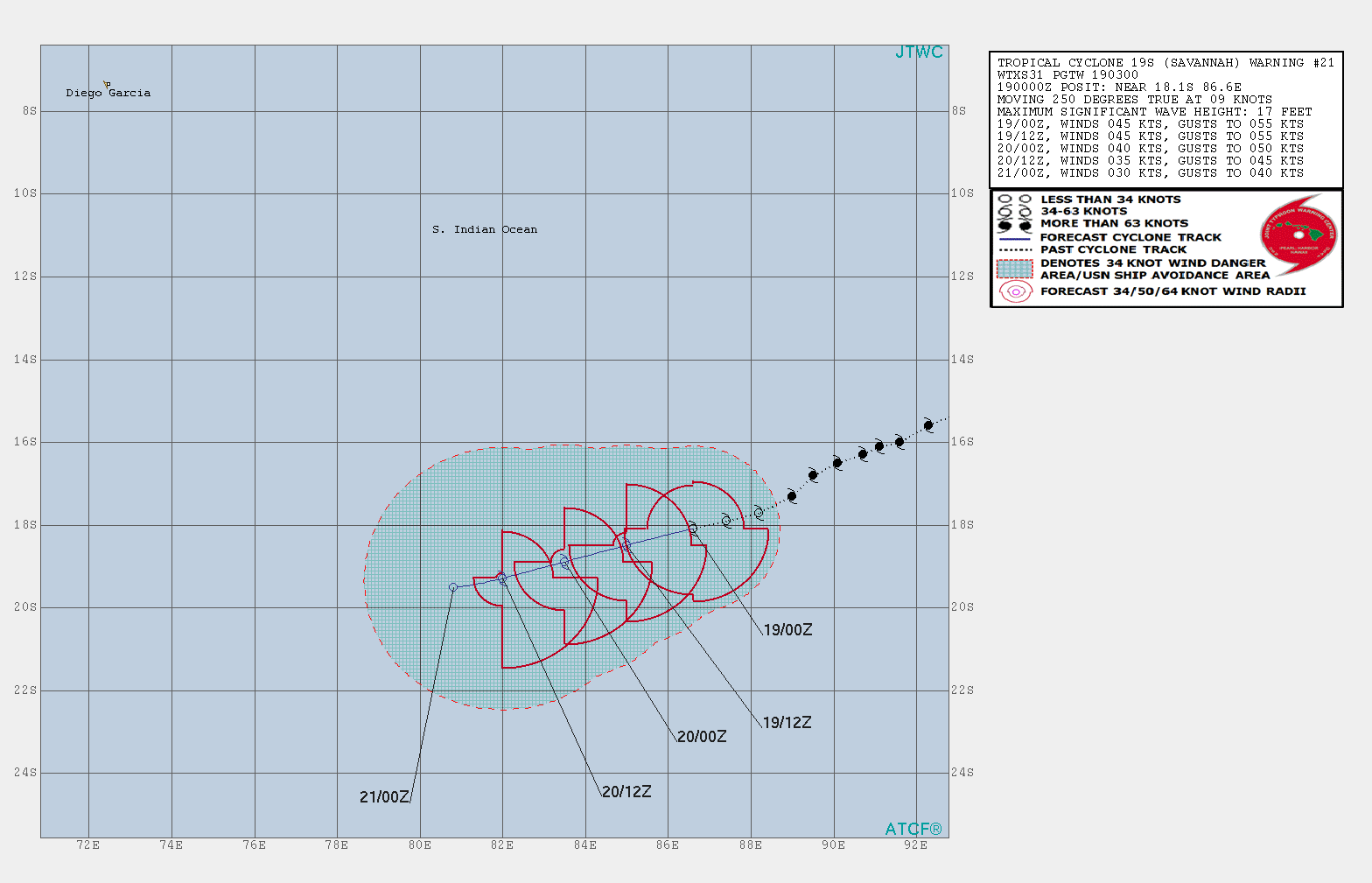Click the JTWC Pearl Harbor logo emblem
Image resolution: width=1372 pixels, height=883 pixels.
pyautogui.click(x=1298, y=234)
